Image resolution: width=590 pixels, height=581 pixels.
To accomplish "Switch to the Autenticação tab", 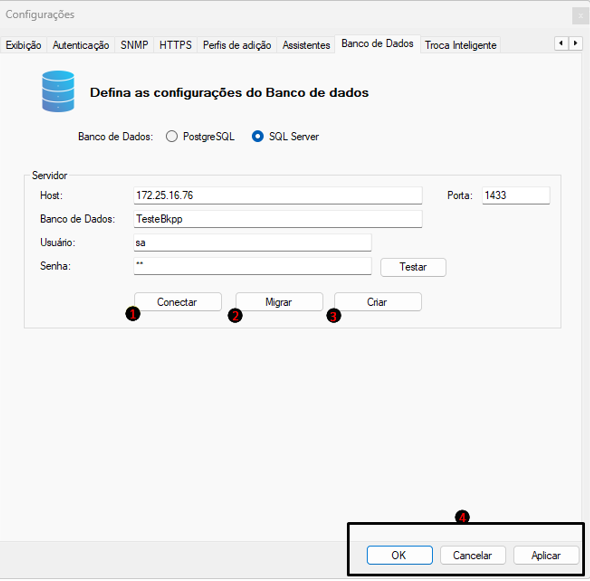I will coord(81,45).
